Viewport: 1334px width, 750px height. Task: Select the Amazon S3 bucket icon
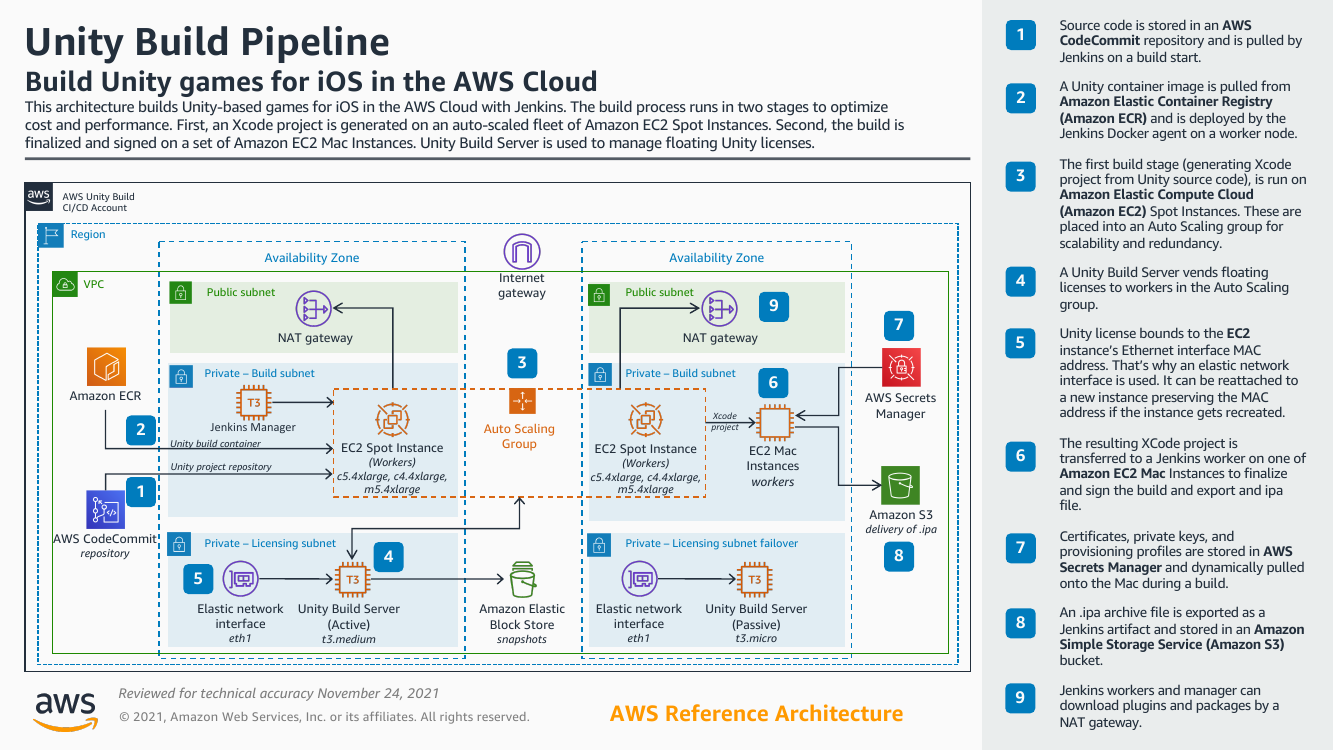pos(900,485)
